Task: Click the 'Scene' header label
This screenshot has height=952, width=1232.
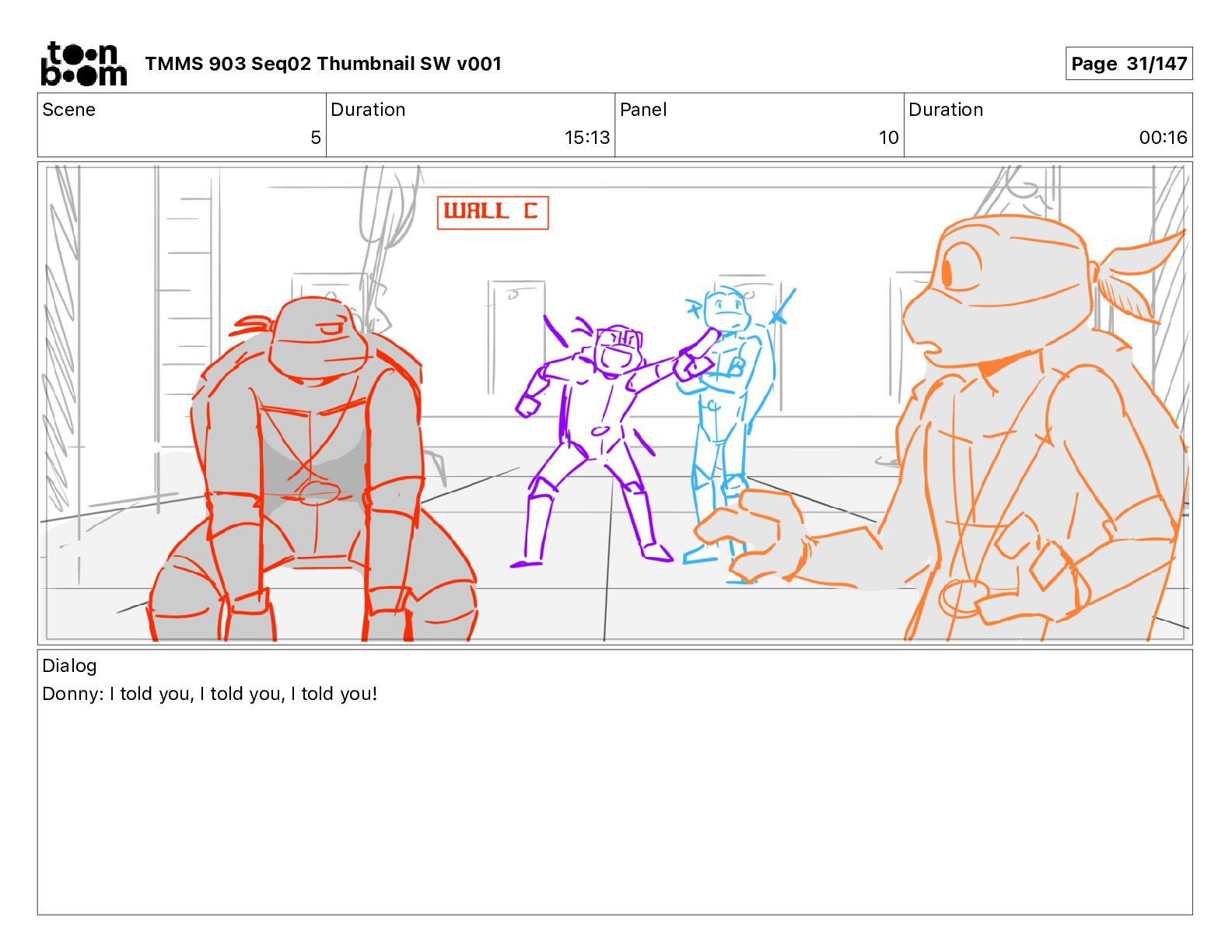Action: [69, 110]
